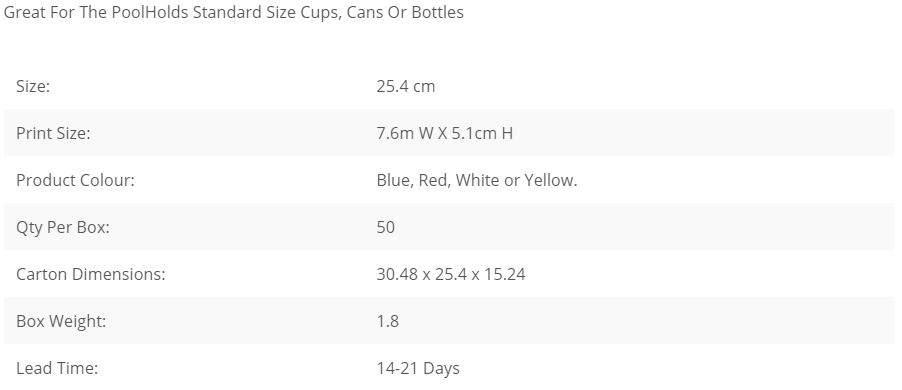Select the Qty Per Box label
Viewport: 902px width, 390px height.
click(63, 227)
